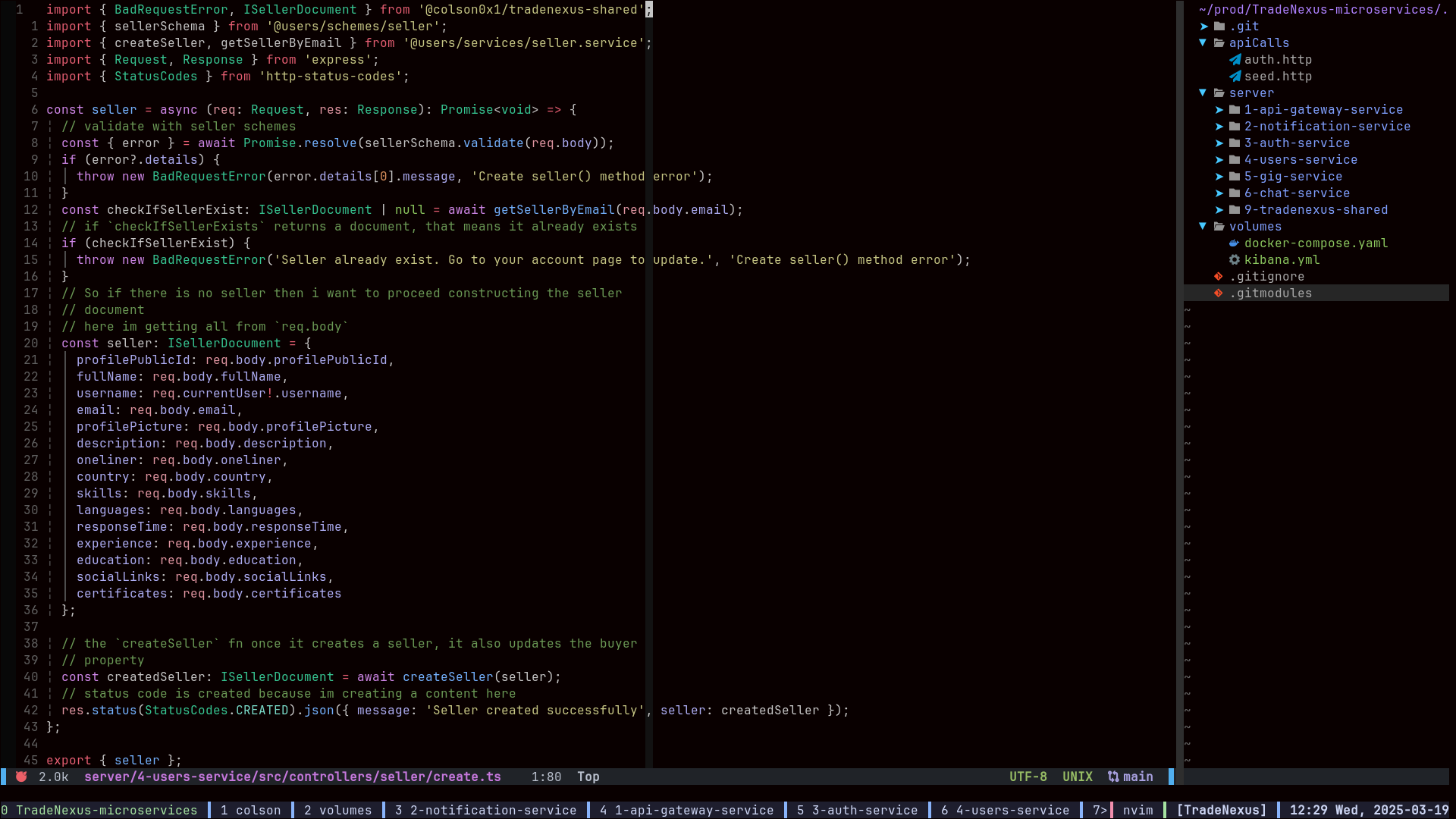The image size is (1456, 819).
Task: Click the git branch icon in statusline
Action: tap(1113, 777)
